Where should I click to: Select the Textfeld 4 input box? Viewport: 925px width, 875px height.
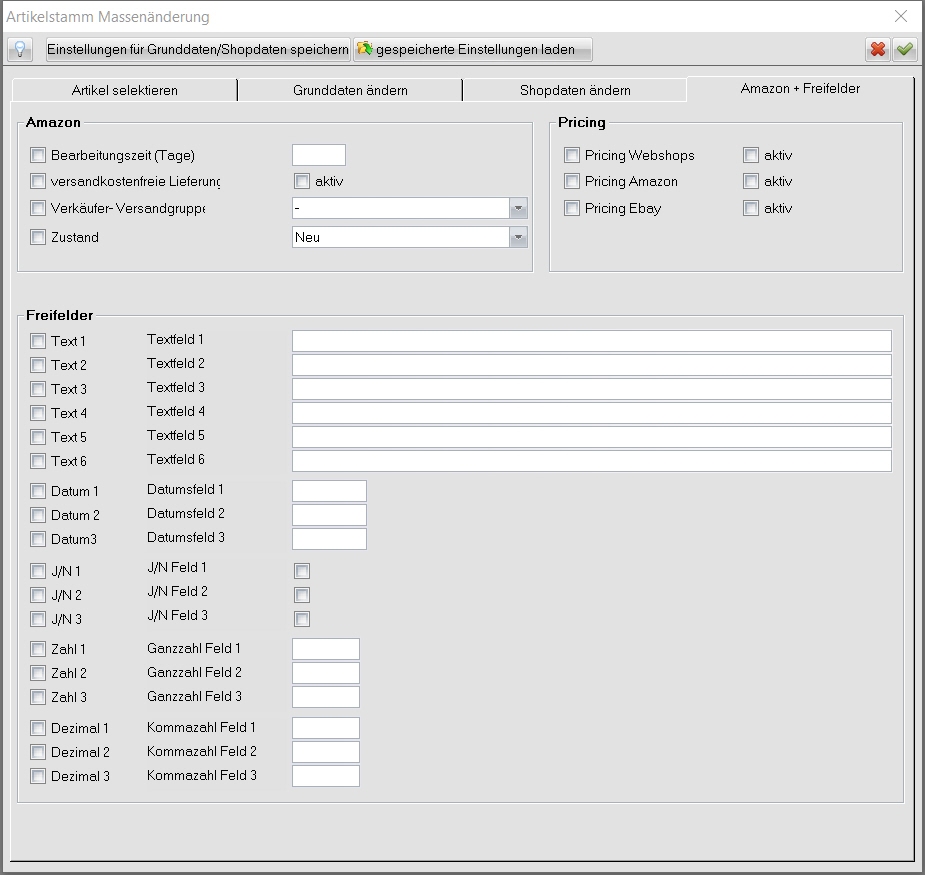coord(592,413)
